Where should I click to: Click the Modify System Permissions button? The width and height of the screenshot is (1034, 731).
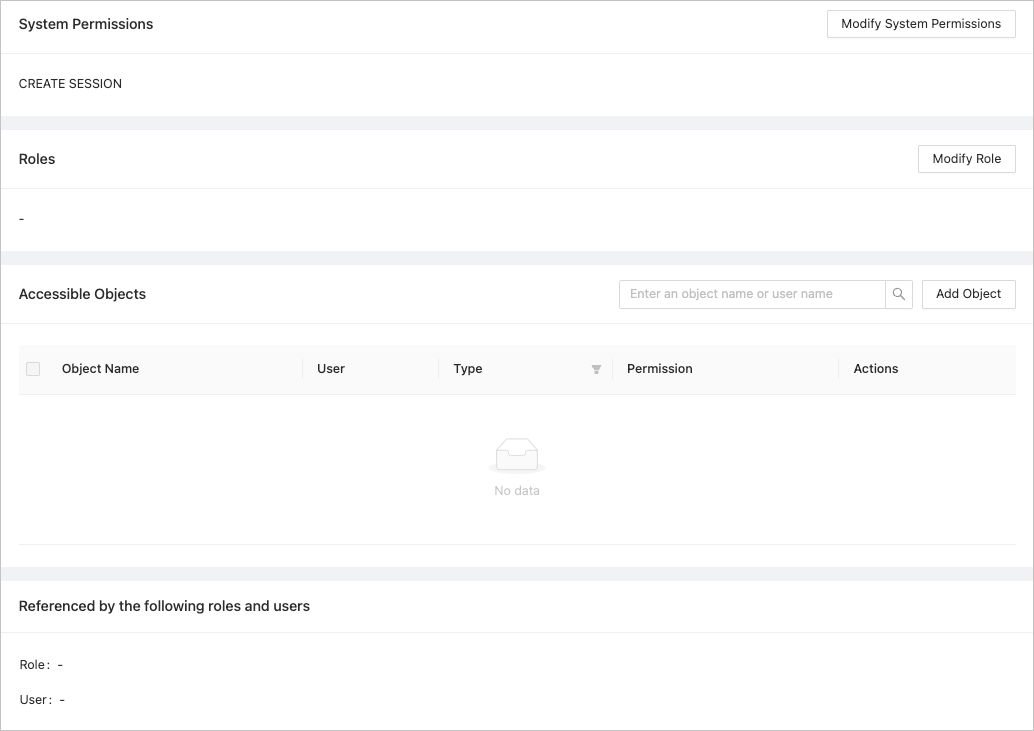[920, 24]
